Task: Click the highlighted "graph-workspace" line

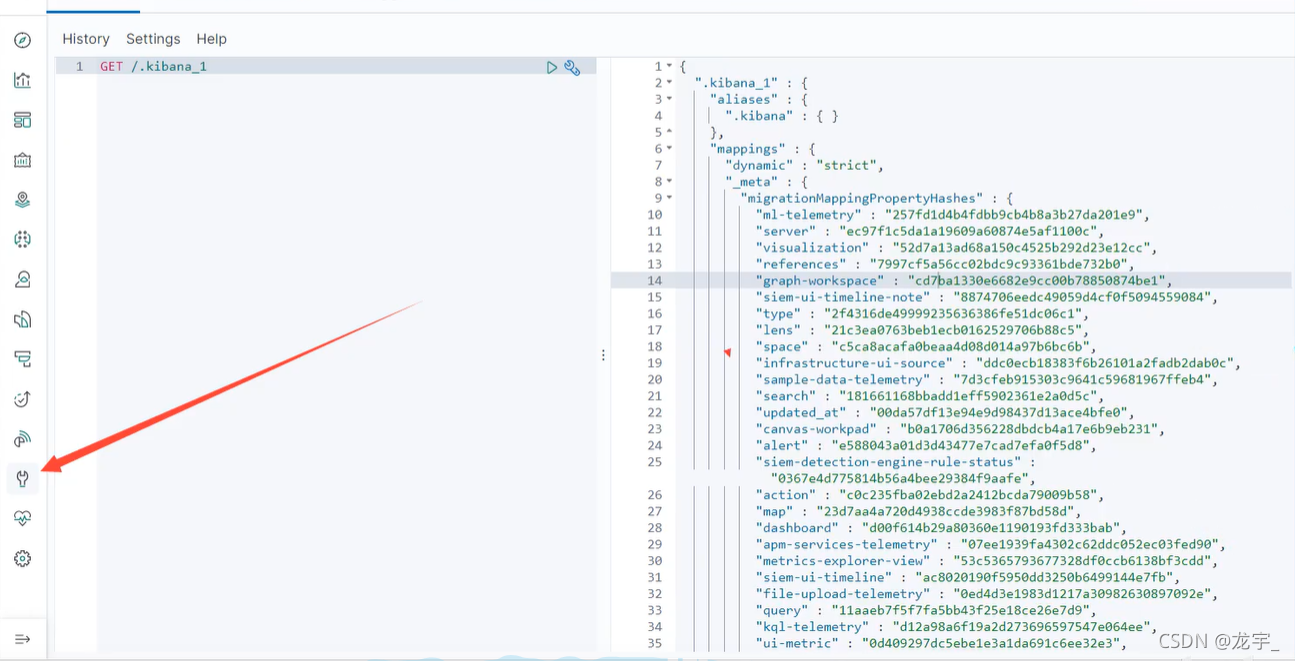Action: pyautogui.click(x=964, y=281)
